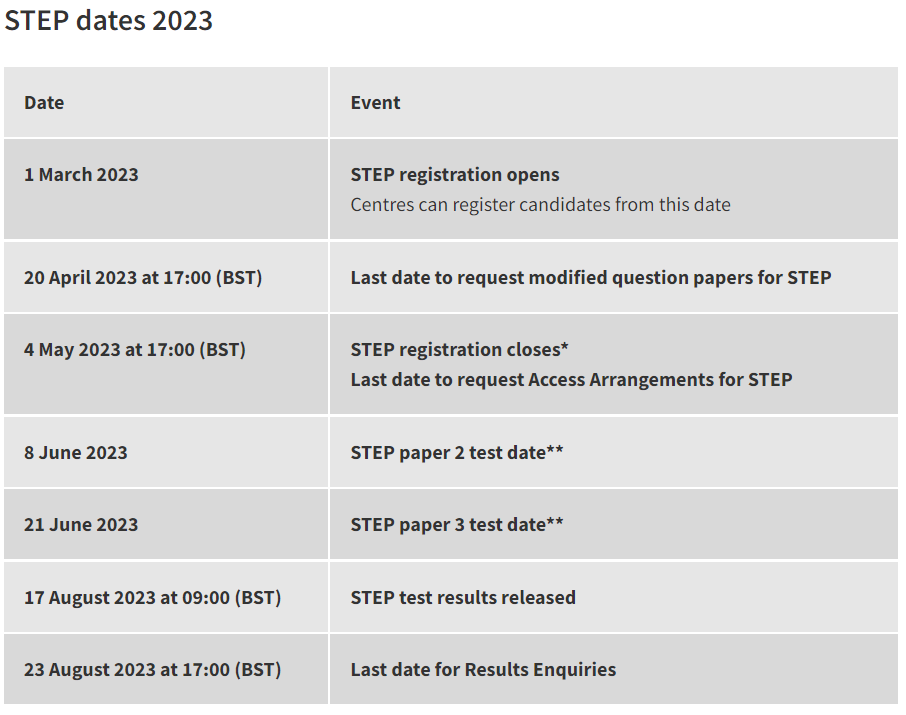Click the "STEP registration opens" text

(455, 175)
